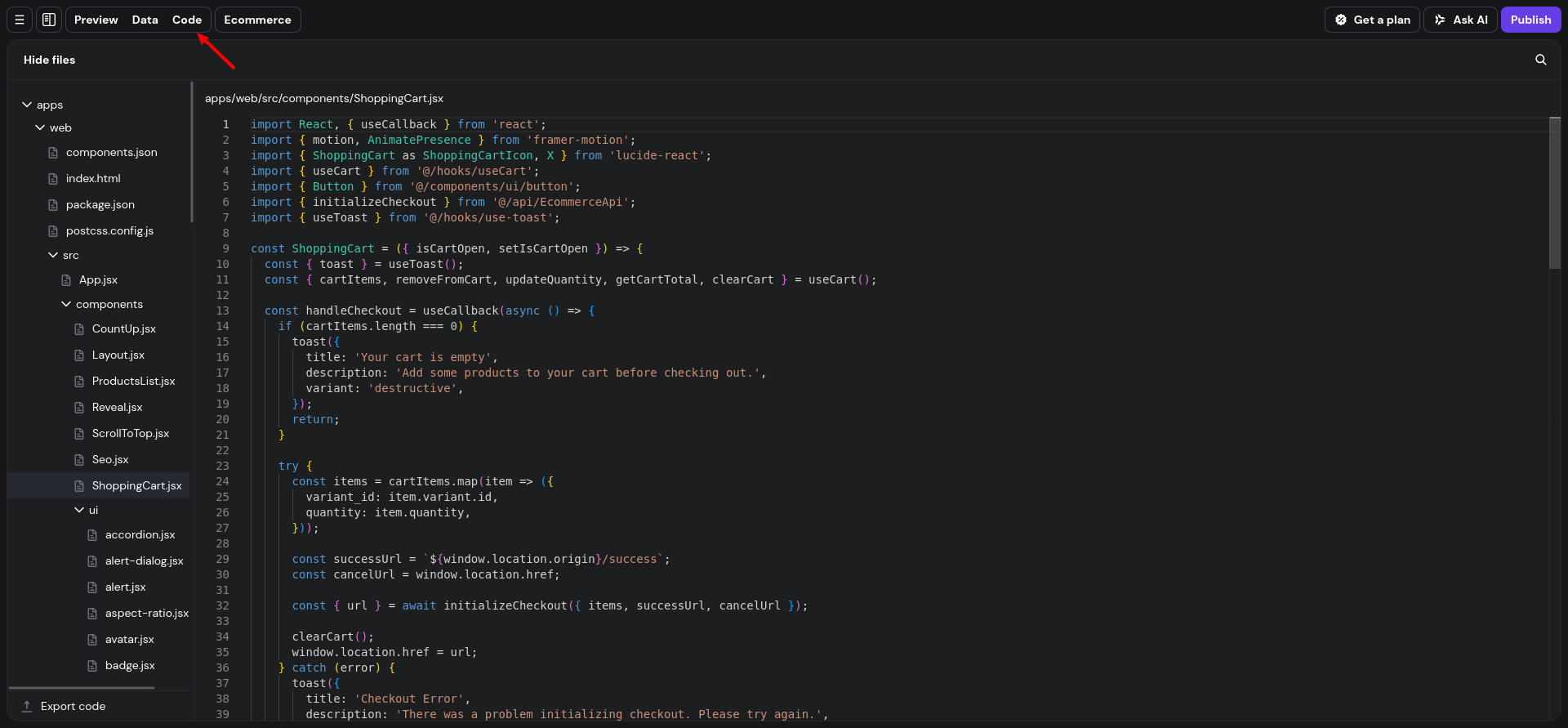Open App.jsx file

pos(98,280)
